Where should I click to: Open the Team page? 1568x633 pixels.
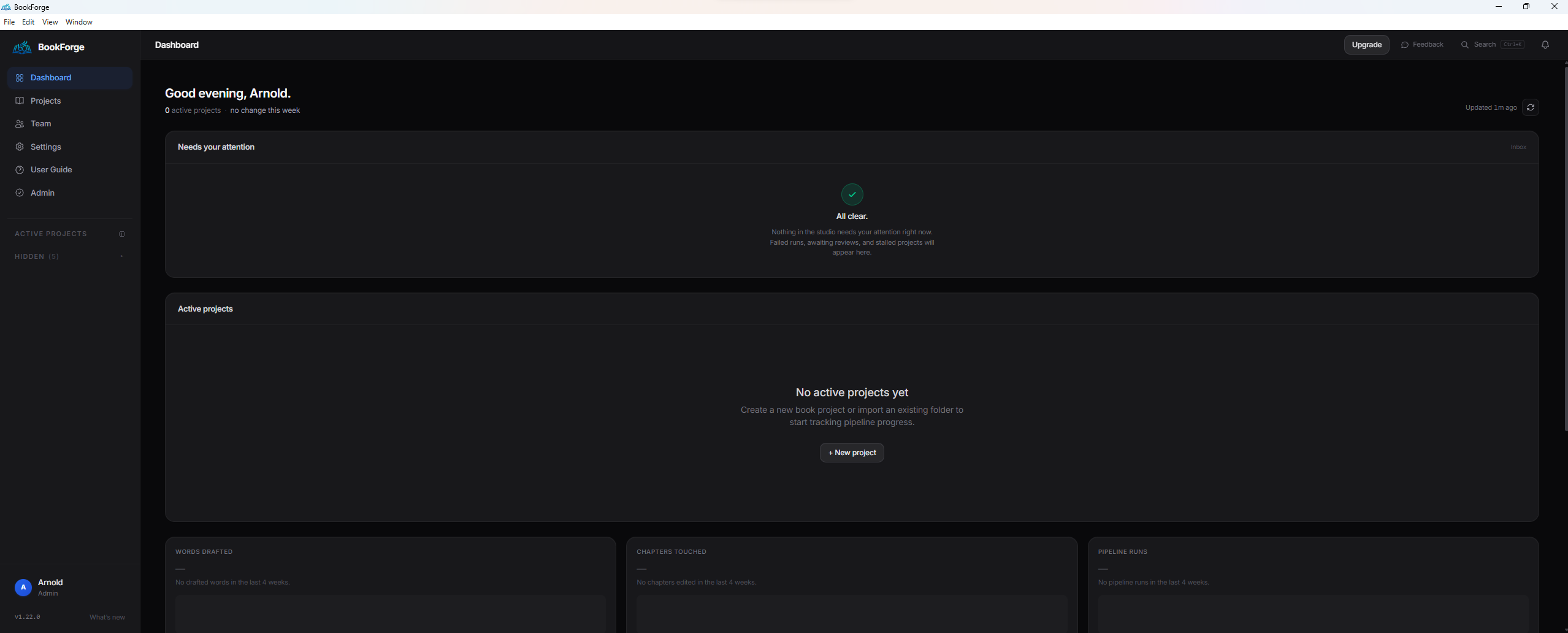click(70, 124)
